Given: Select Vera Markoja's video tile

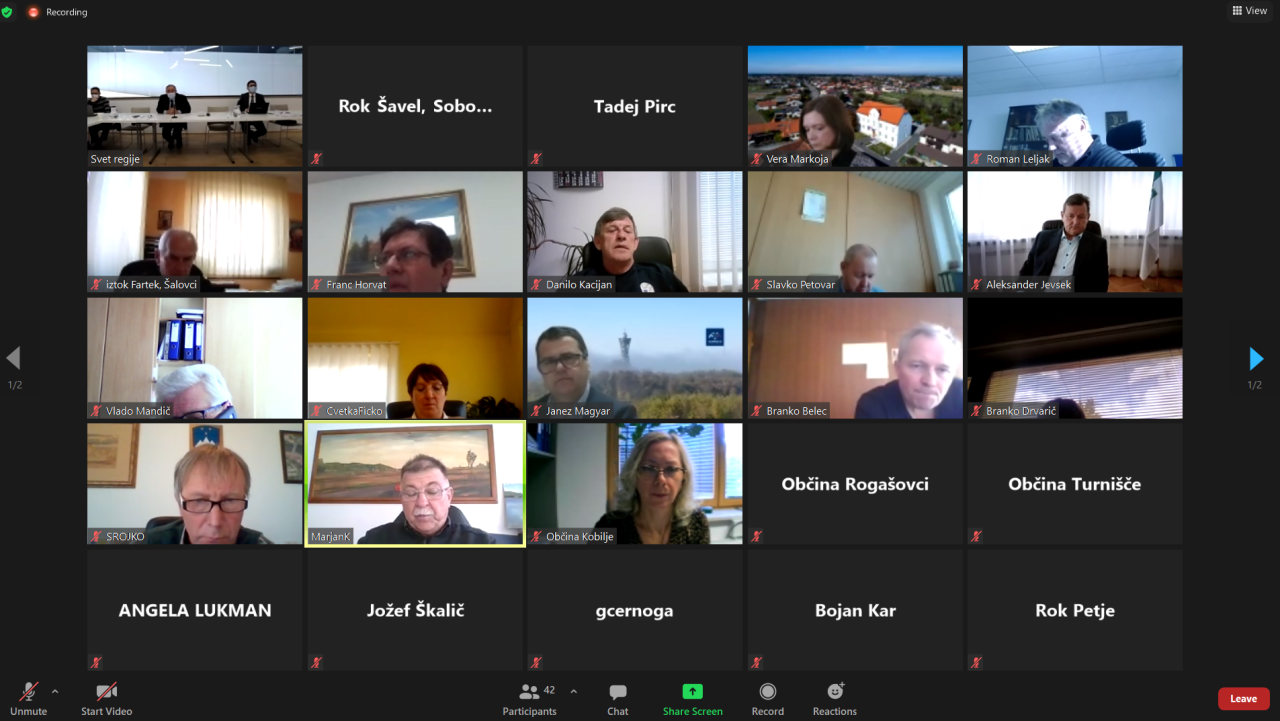Looking at the screenshot, I should pos(855,106).
